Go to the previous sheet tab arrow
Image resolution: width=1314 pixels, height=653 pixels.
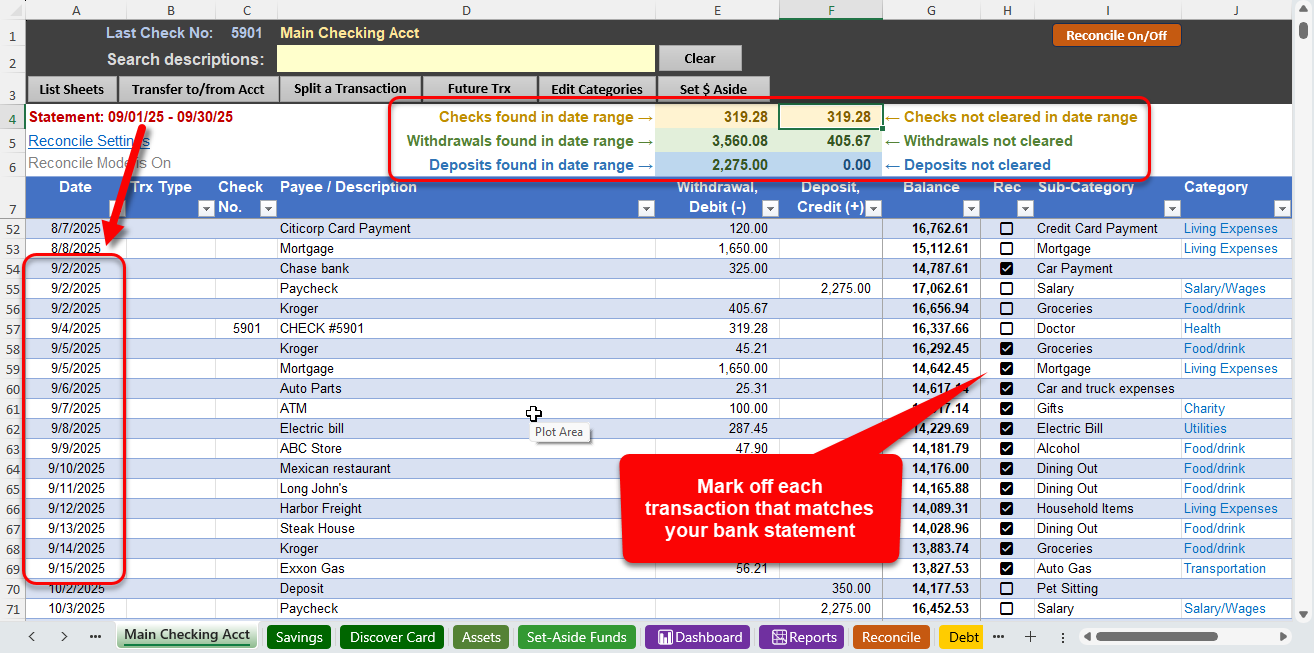[32, 637]
